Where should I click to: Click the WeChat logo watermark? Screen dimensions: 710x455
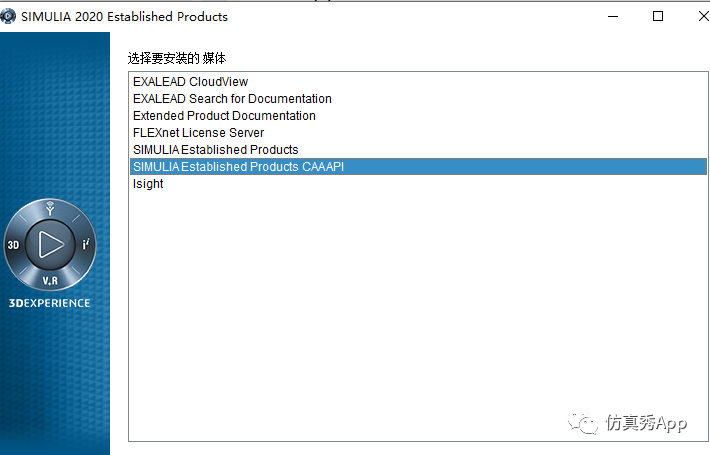coord(583,422)
